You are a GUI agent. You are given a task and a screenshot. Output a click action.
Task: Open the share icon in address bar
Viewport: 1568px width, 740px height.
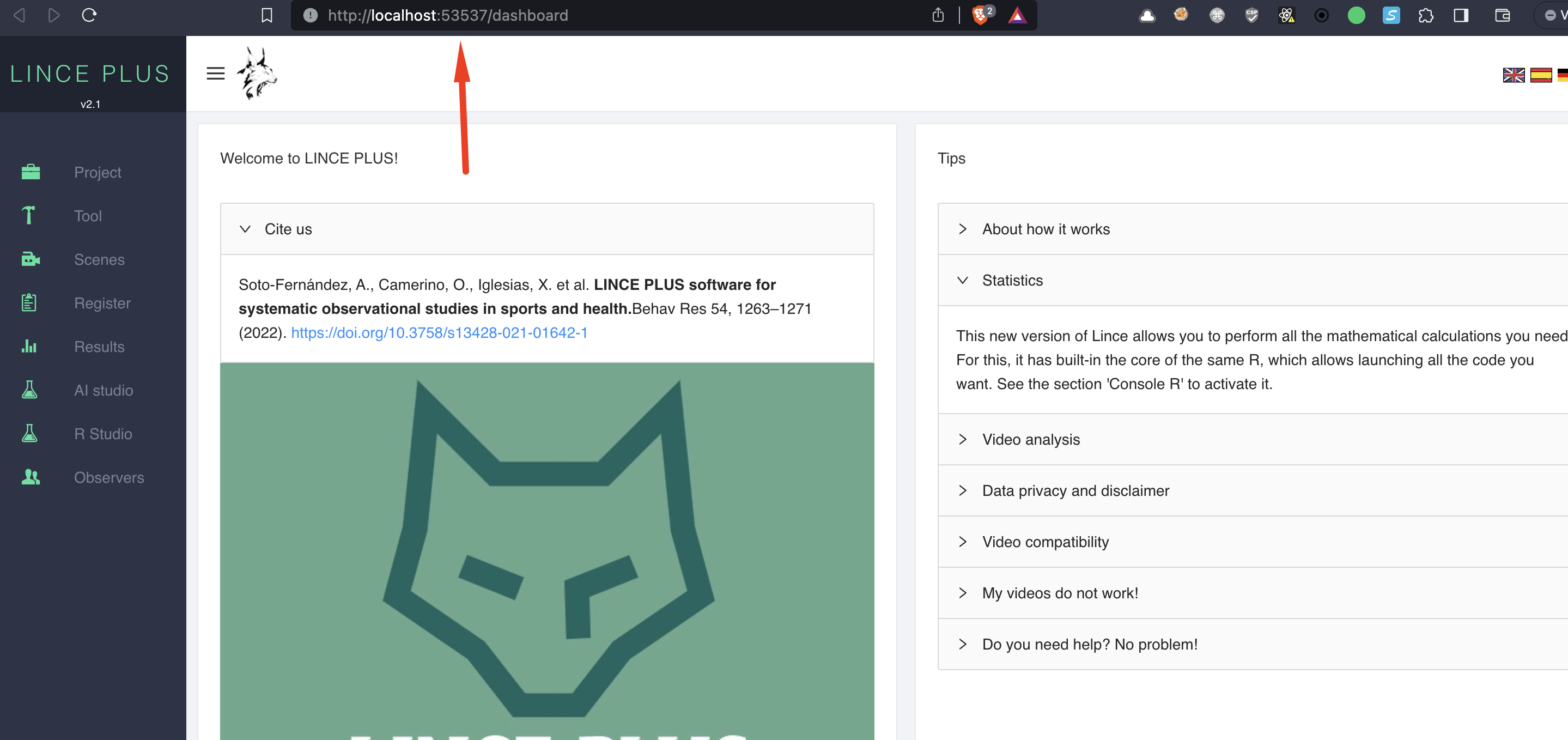point(938,15)
